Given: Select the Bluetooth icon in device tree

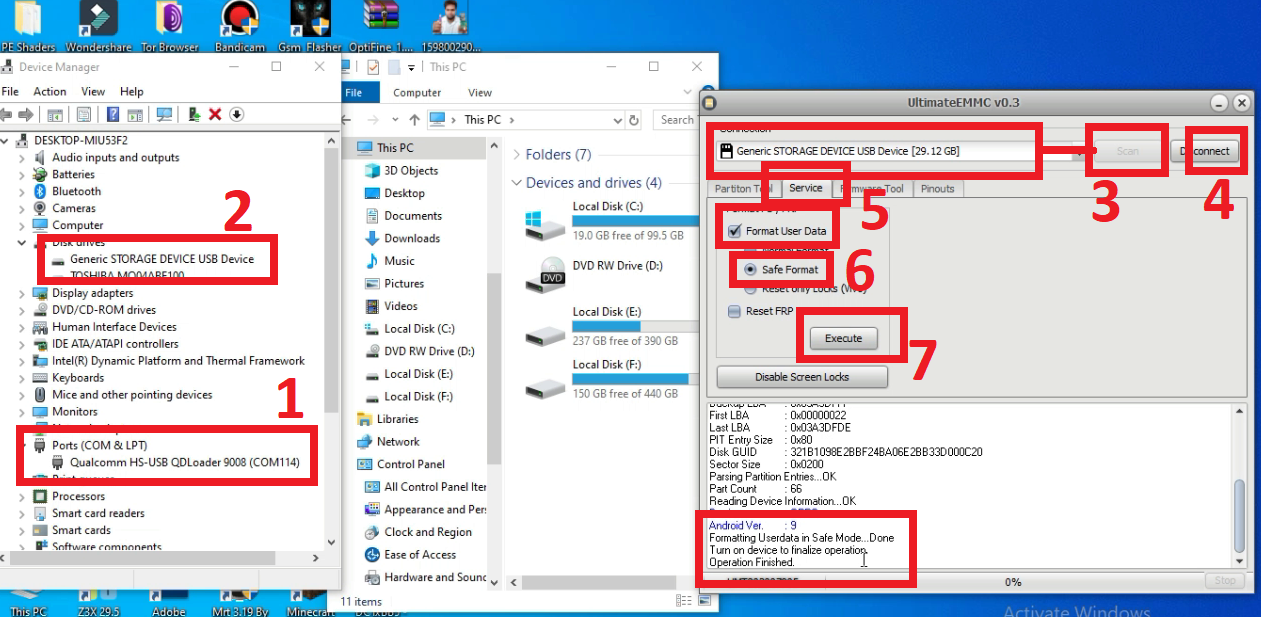Looking at the screenshot, I should 40,191.
